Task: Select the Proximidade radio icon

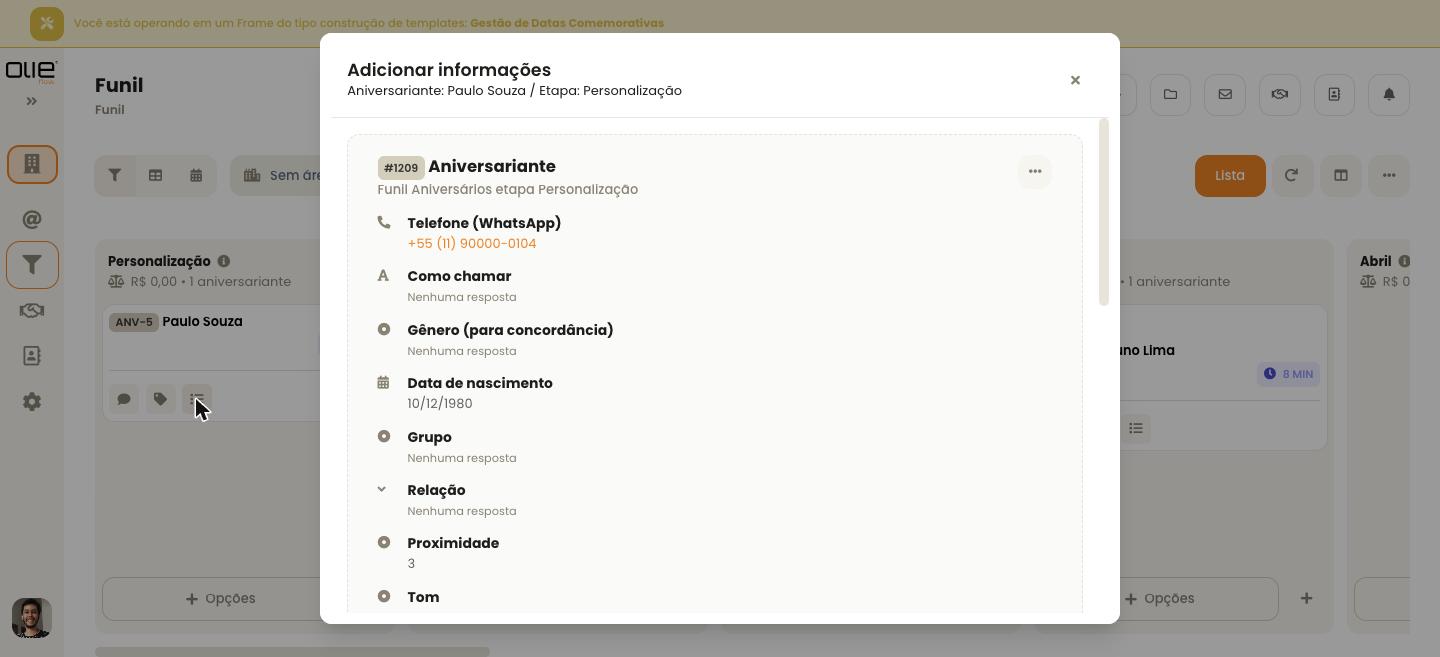Action: pos(383,542)
